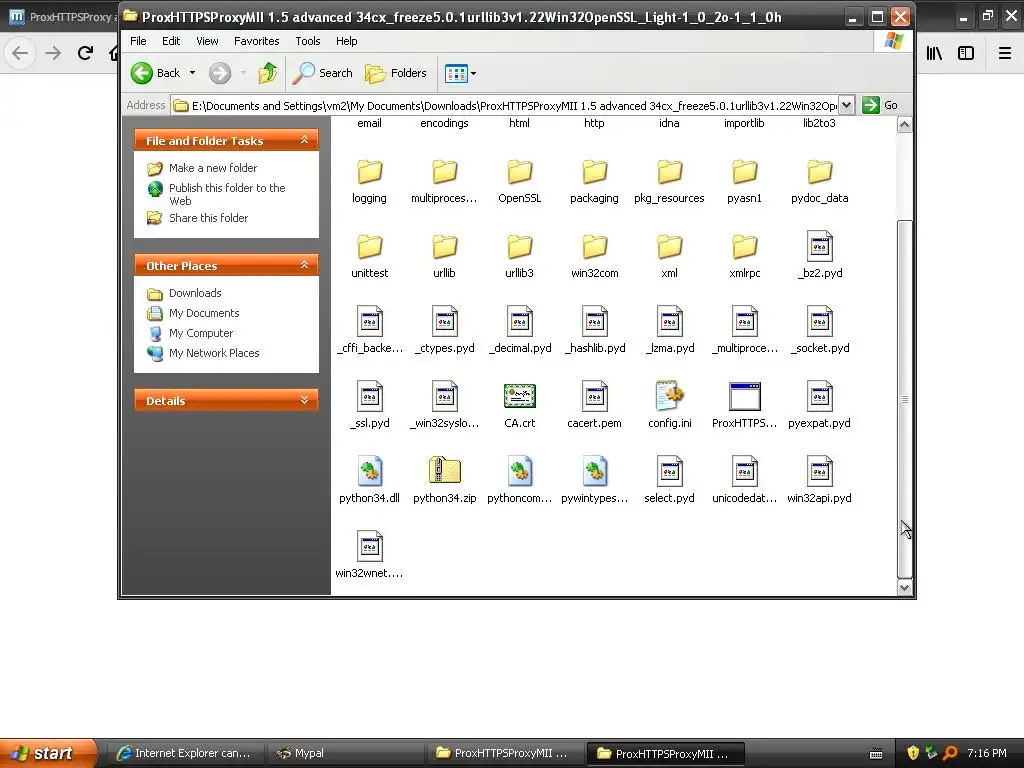Select the _socket.pyd file
The image size is (1024, 768).
tap(819, 331)
